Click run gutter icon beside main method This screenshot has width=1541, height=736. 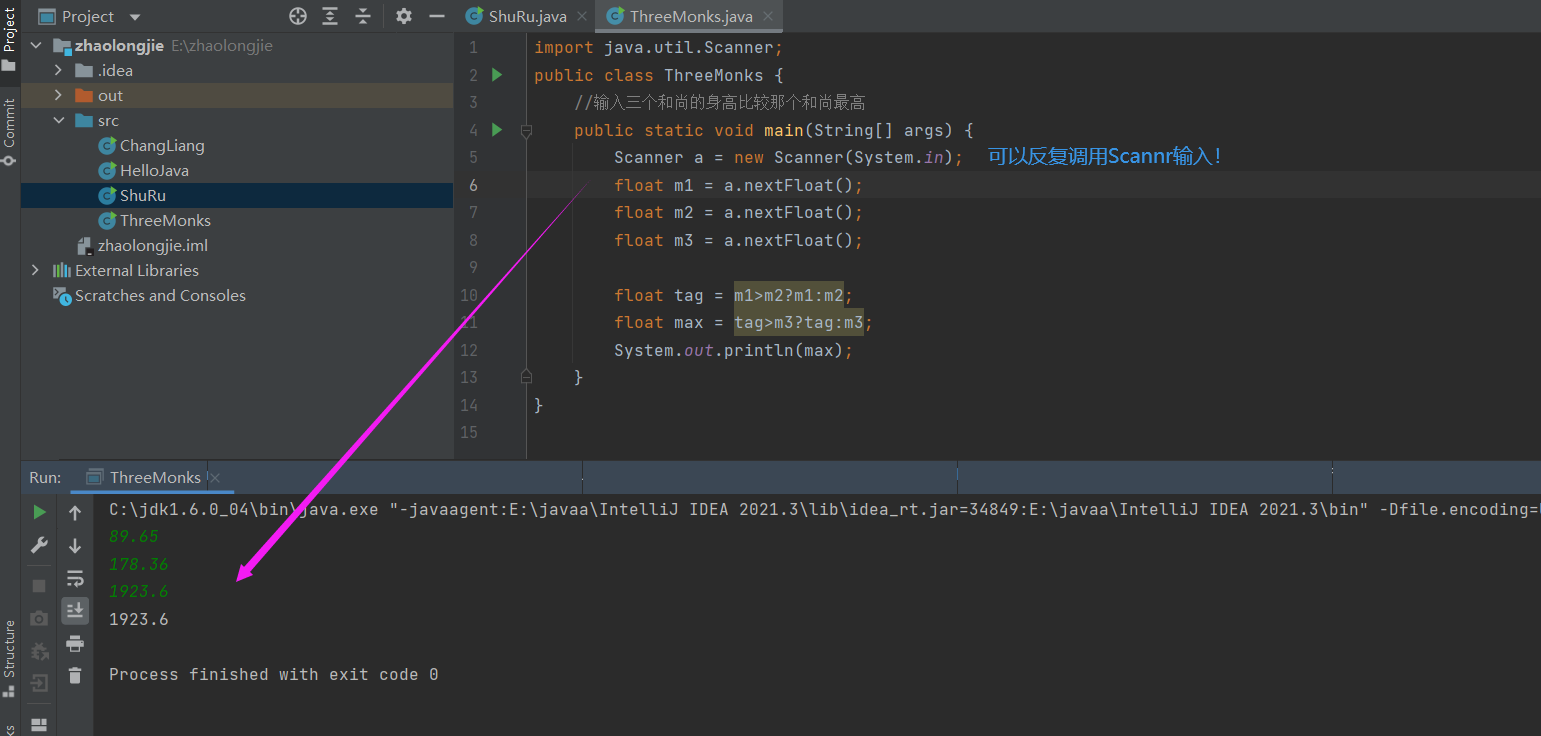point(497,130)
